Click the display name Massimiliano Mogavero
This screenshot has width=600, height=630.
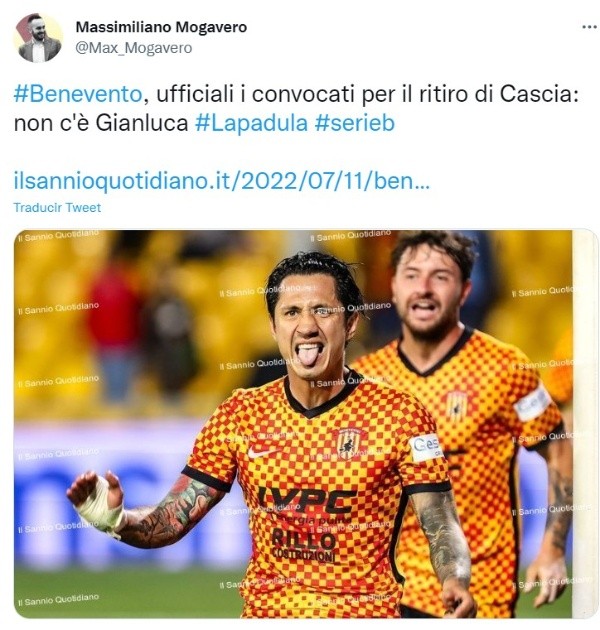point(161,27)
